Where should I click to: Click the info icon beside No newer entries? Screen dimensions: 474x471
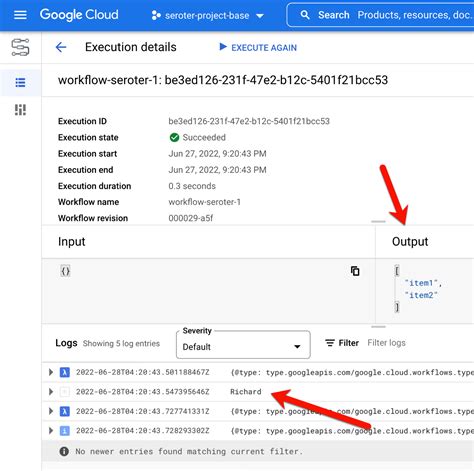(64, 451)
